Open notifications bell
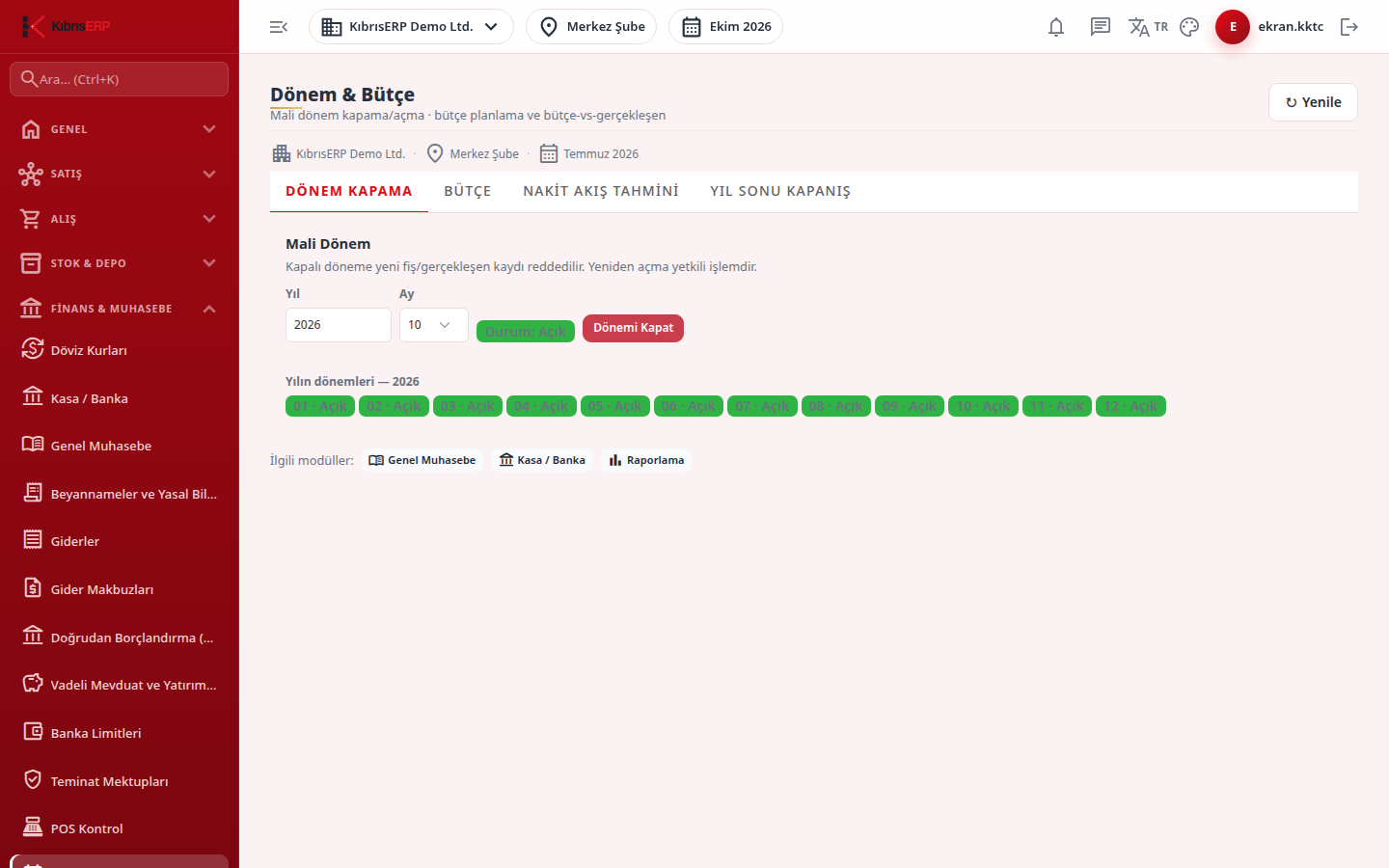Image resolution: width=1389 pixels, height=868 pixels. pos(1056,27)
